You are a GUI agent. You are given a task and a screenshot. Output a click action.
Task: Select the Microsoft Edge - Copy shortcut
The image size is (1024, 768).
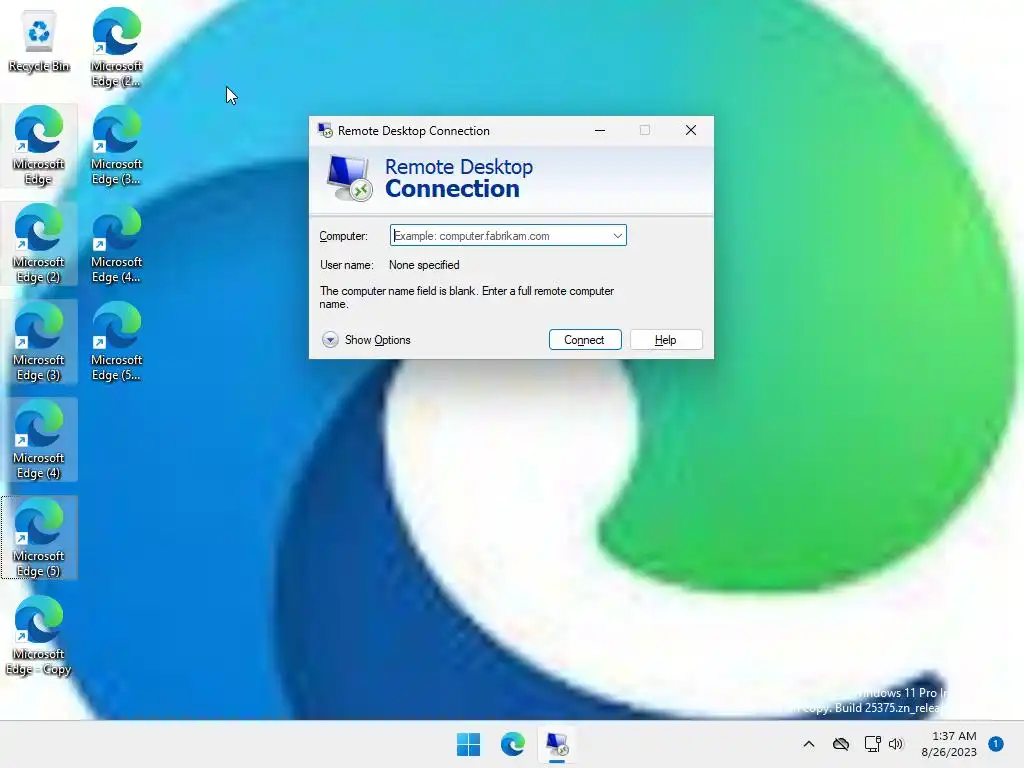tap(39, 635)
